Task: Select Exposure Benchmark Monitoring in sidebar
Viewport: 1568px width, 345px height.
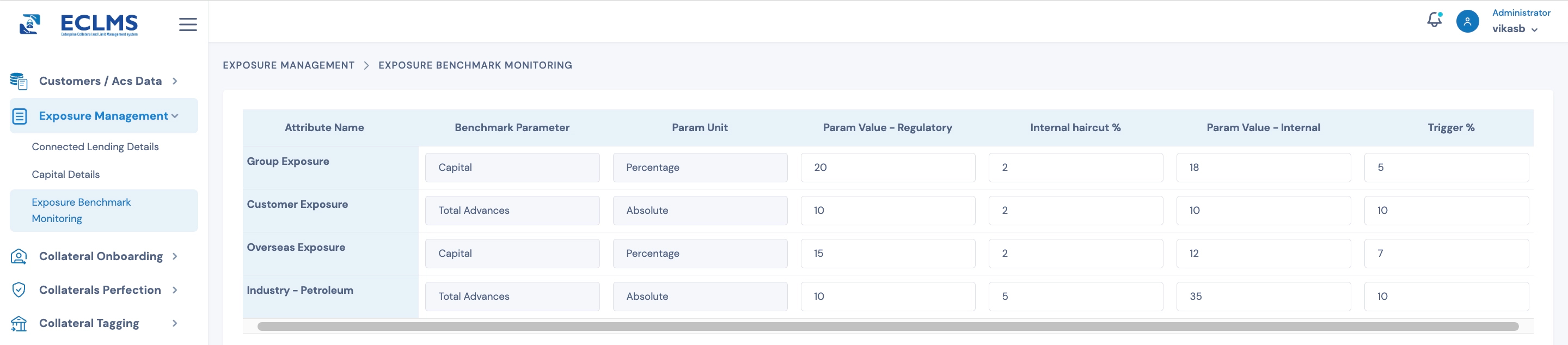Action: click(81, 210)
